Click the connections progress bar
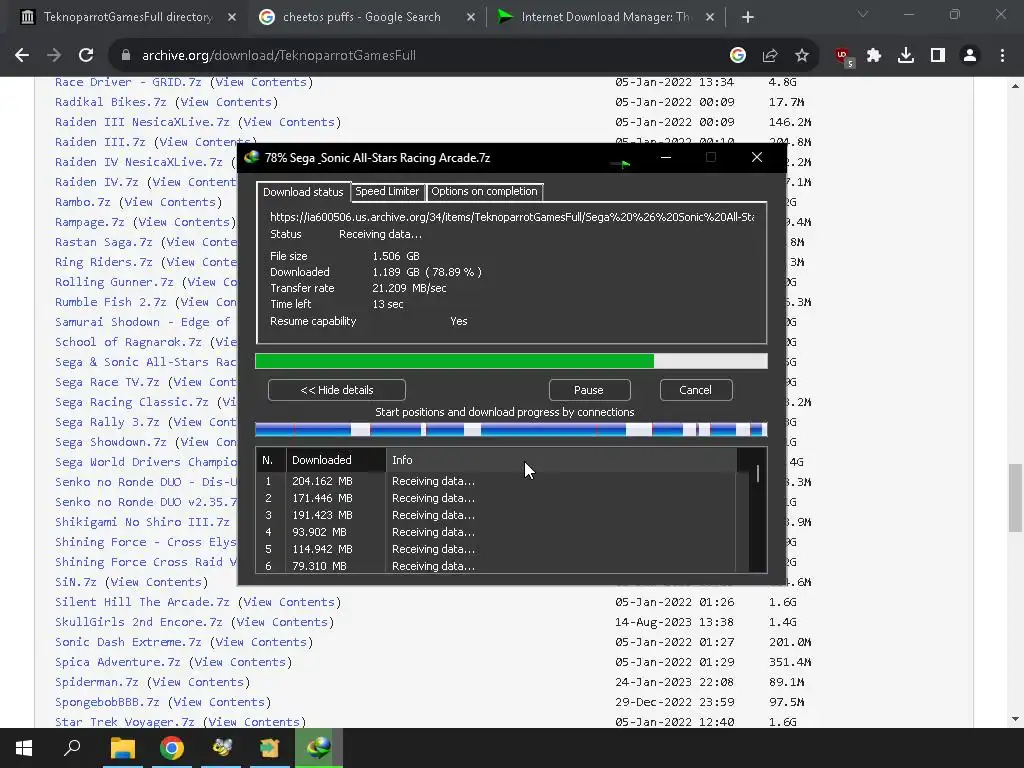This screenshot has width=1024, height=768. (511, 430)
